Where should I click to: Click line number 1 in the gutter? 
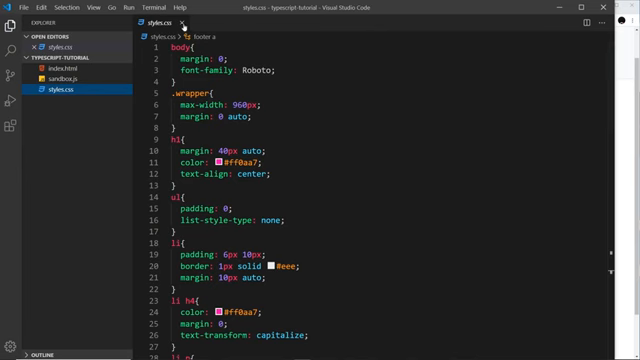click(x=156, y=47)
